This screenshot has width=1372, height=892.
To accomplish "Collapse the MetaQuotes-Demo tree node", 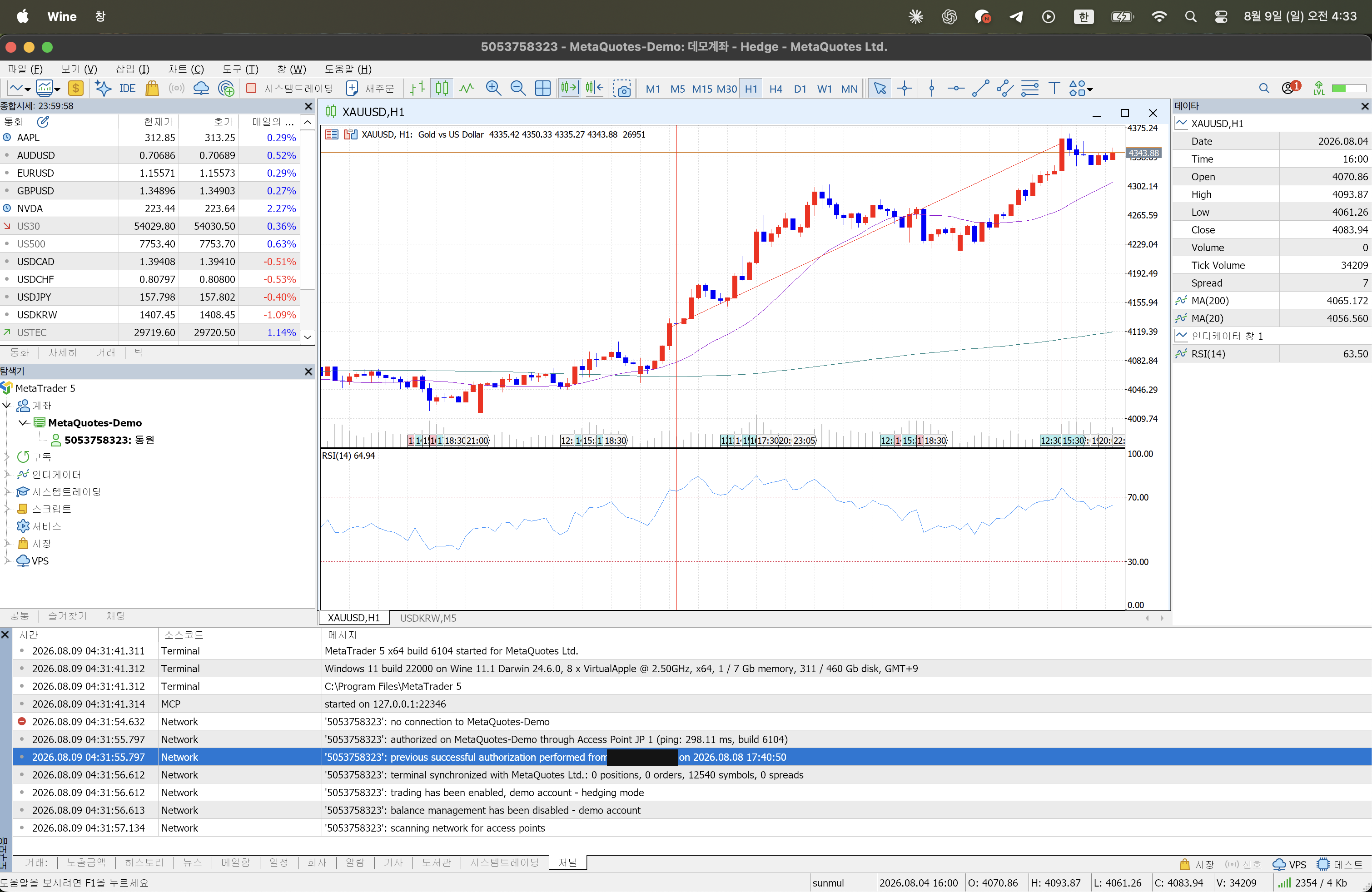I will tap(22, 422).
